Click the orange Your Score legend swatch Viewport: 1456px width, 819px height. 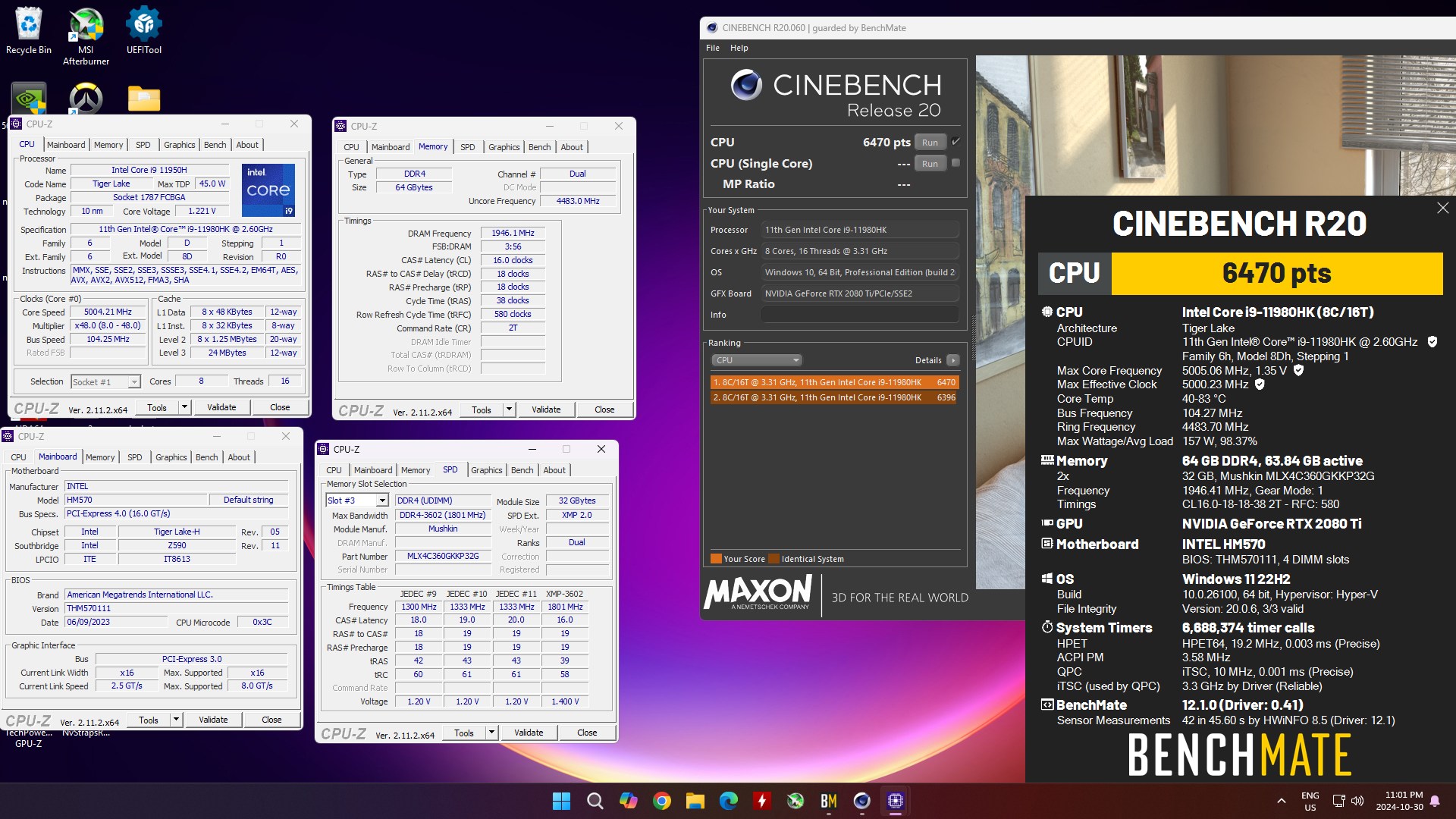point(716,559)
